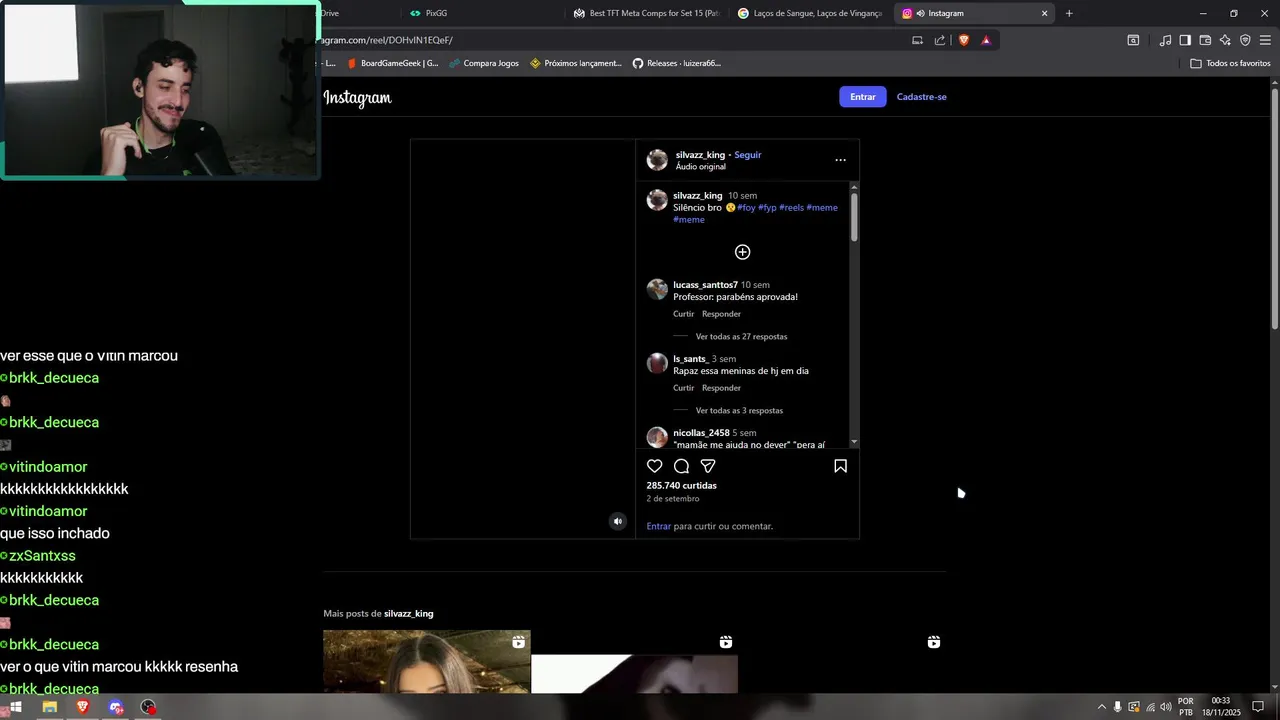Click the silvazz_king header avatar
This screenshot has width=1280, height=720.
(x=657, y=160)
